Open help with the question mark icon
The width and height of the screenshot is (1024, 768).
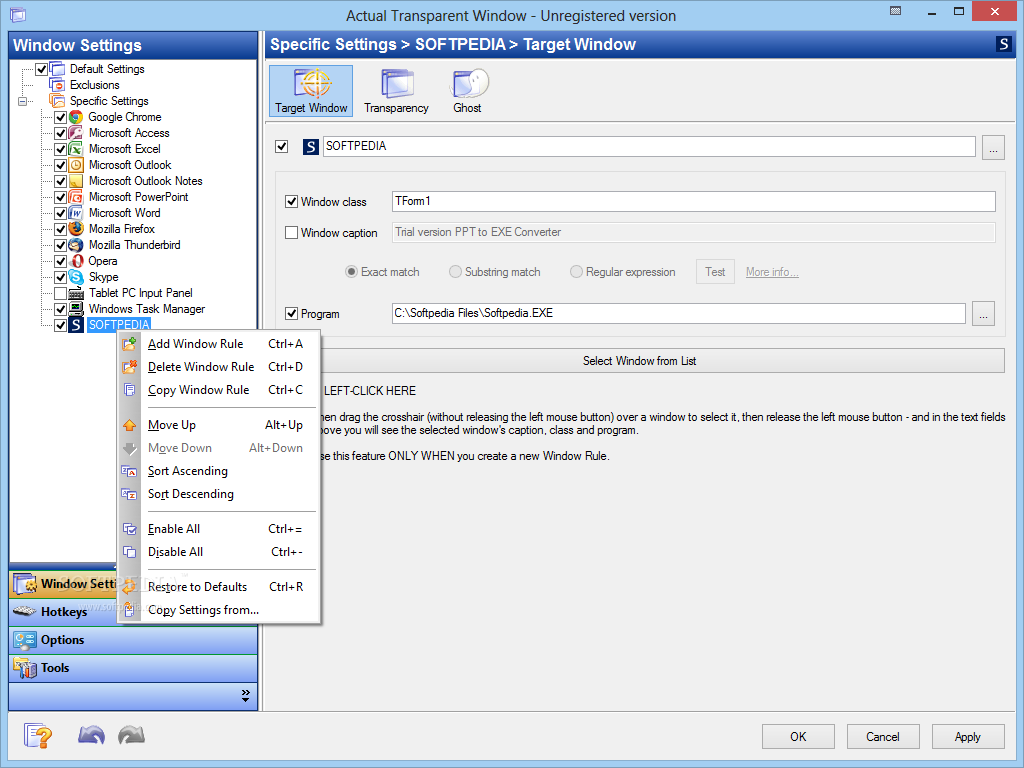tap(38, 735)
